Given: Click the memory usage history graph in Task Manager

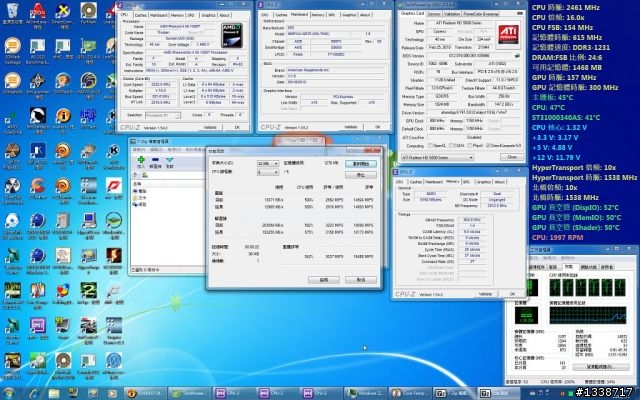Looking at the screenshot, I should pyautogui.click(x=588, y=316).
